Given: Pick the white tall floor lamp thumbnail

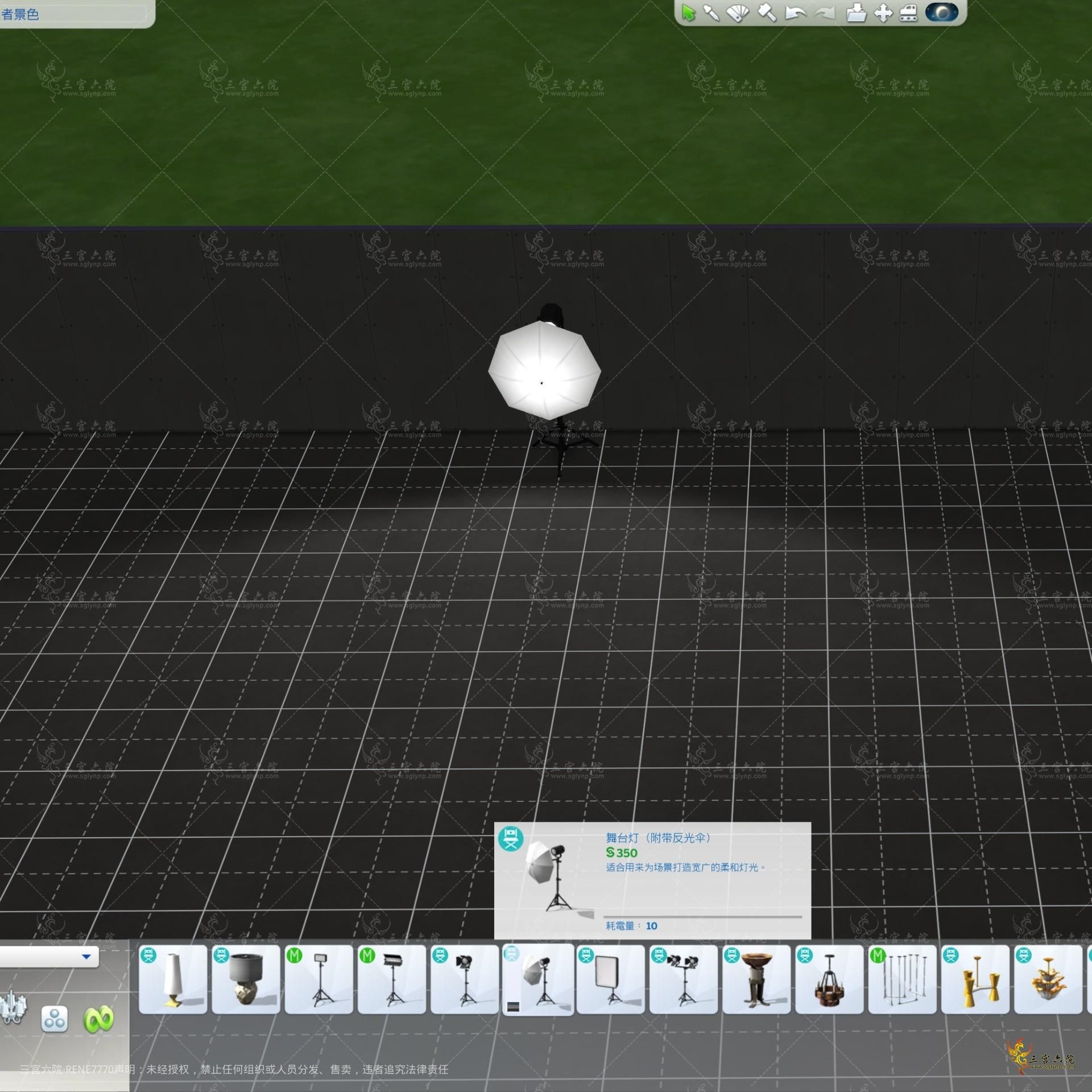Looking at the screenshot, I should (173, 980).
